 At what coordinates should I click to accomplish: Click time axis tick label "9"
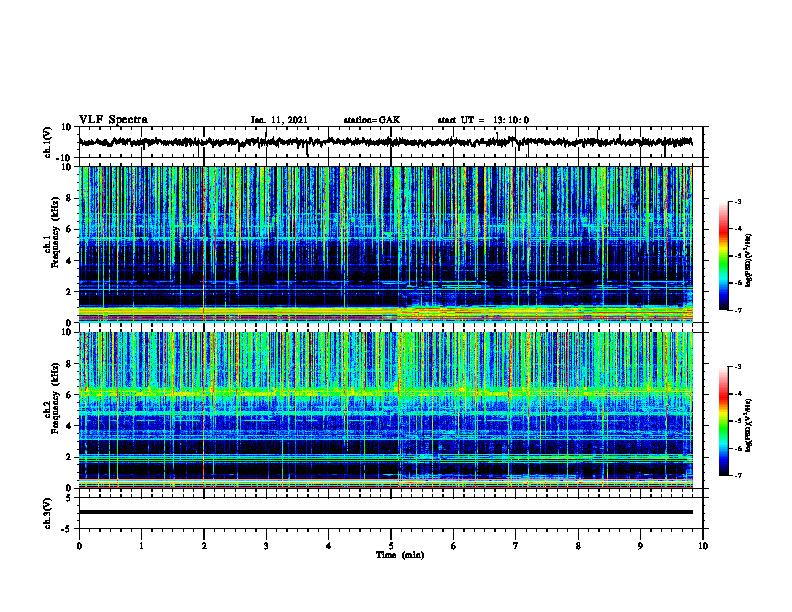pos(640,546)
